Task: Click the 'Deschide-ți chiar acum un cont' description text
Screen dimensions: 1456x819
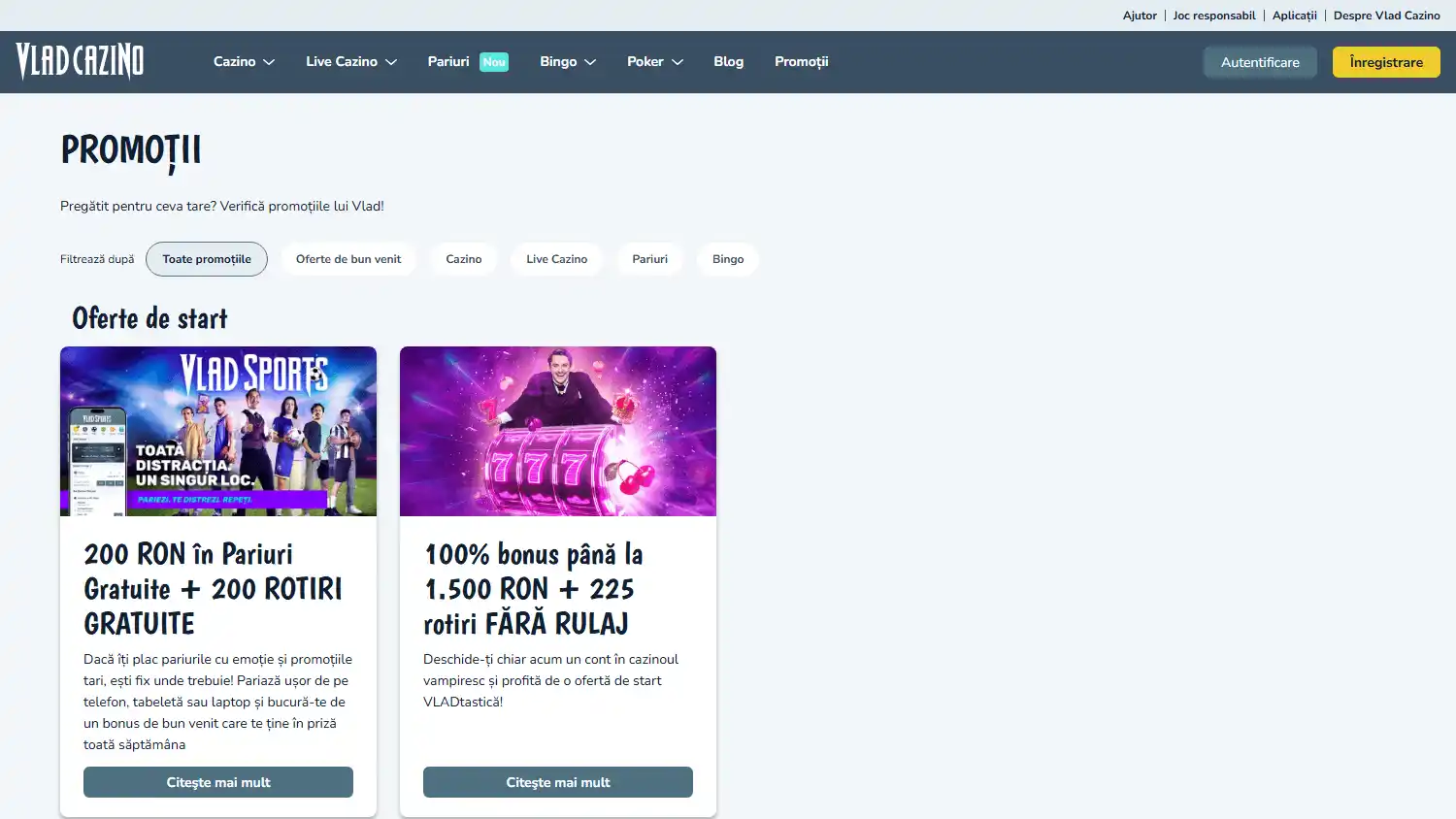Action: click(x=551, y=680)
